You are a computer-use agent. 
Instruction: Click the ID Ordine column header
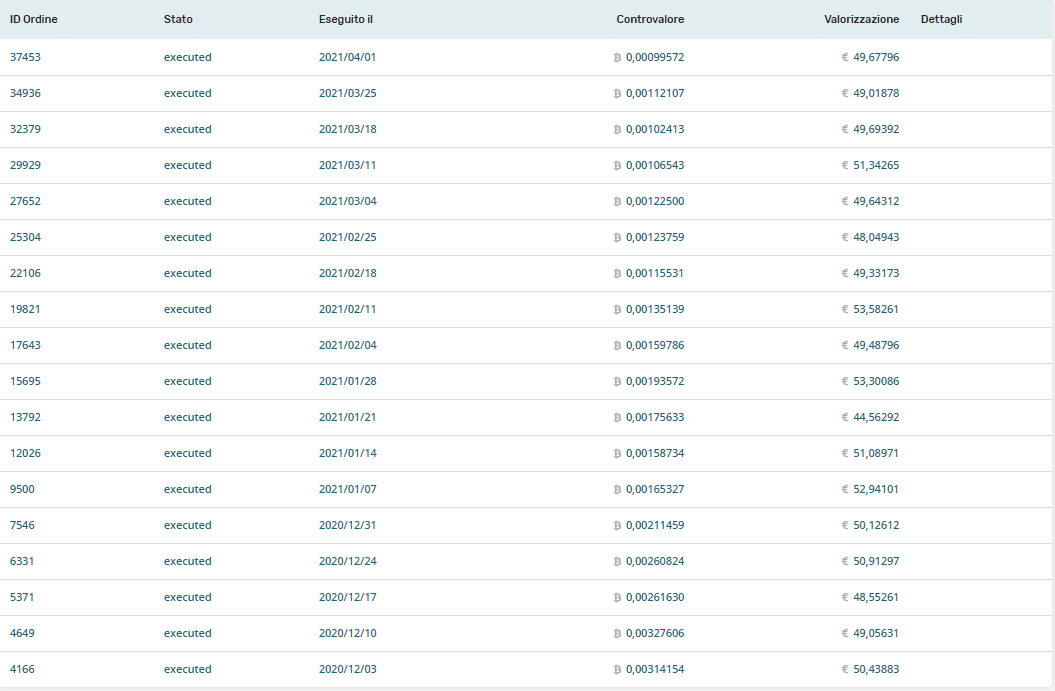(34, 20)
